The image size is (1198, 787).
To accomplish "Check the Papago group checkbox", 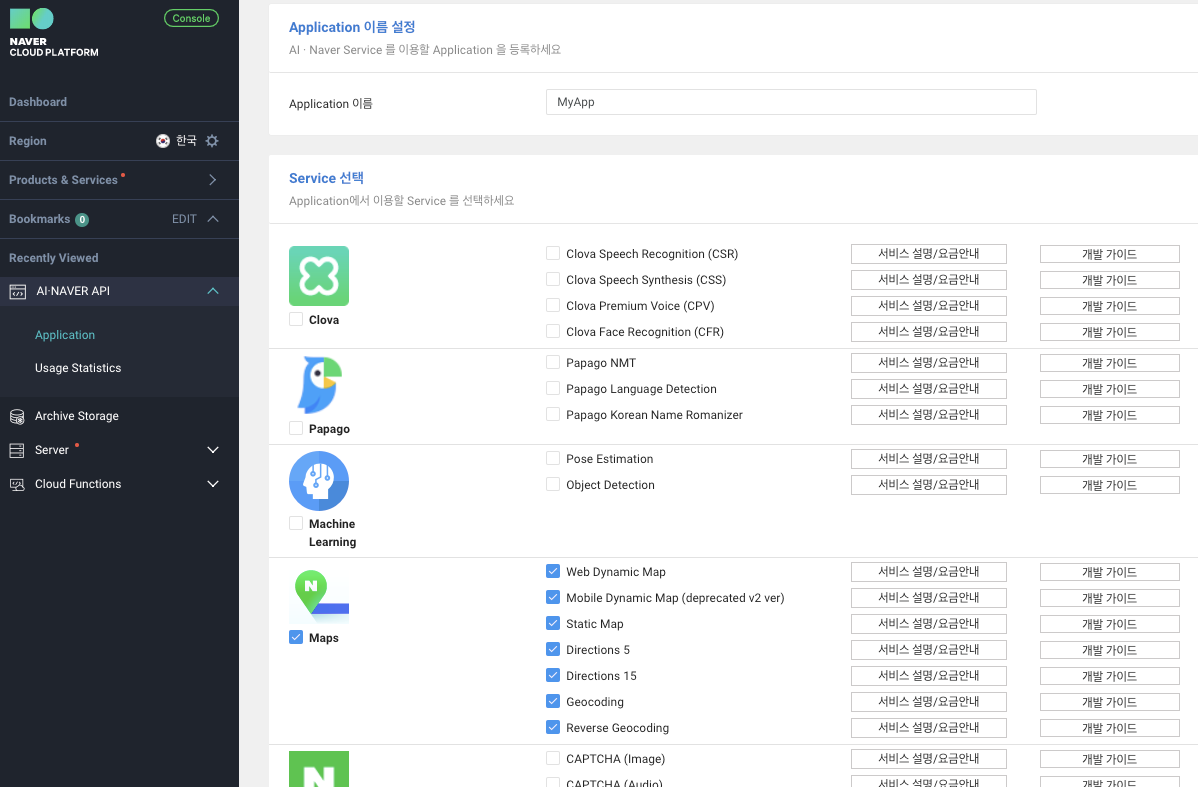I will (296, 429).
